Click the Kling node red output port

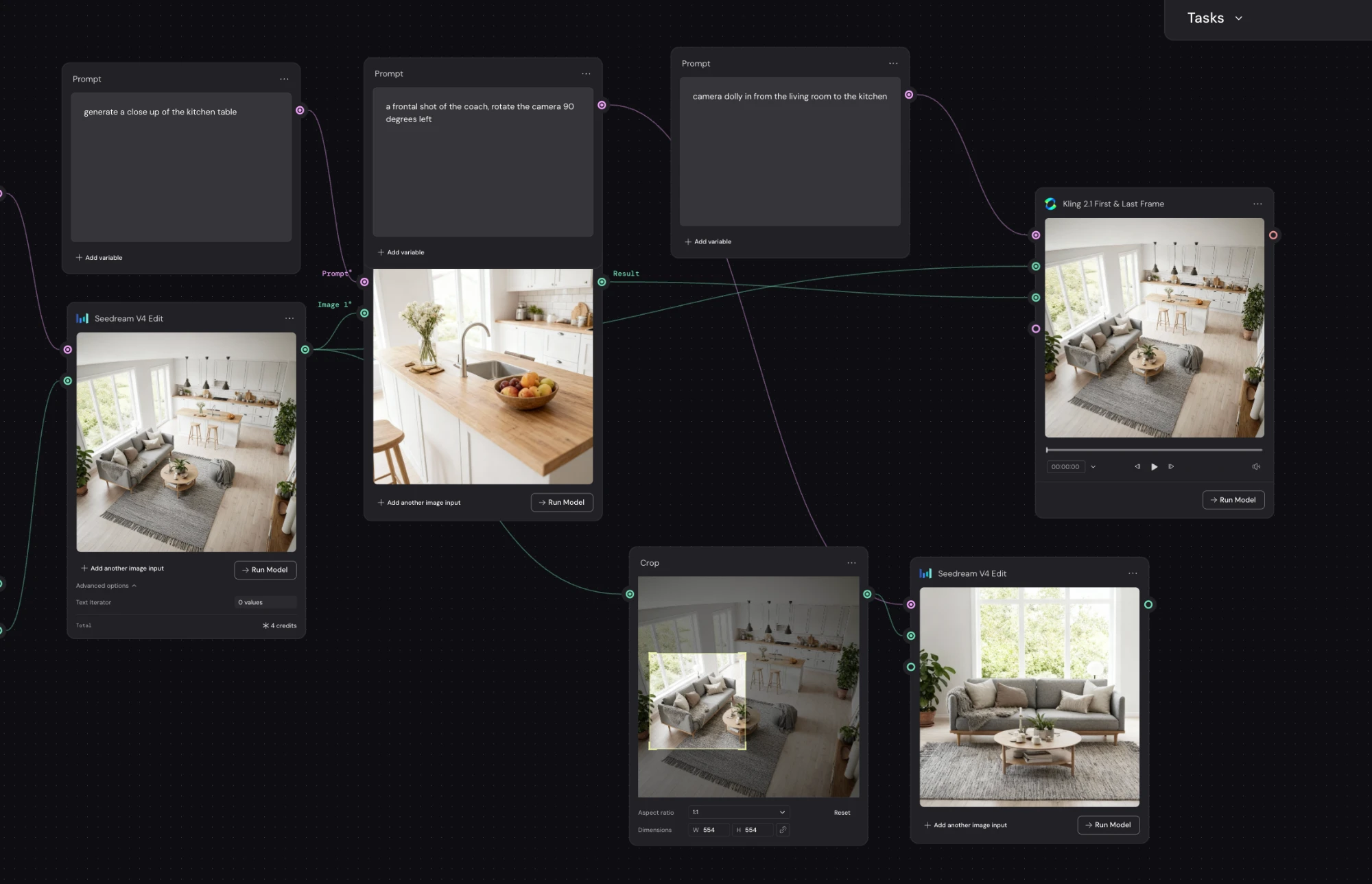tap(1273, 235)
